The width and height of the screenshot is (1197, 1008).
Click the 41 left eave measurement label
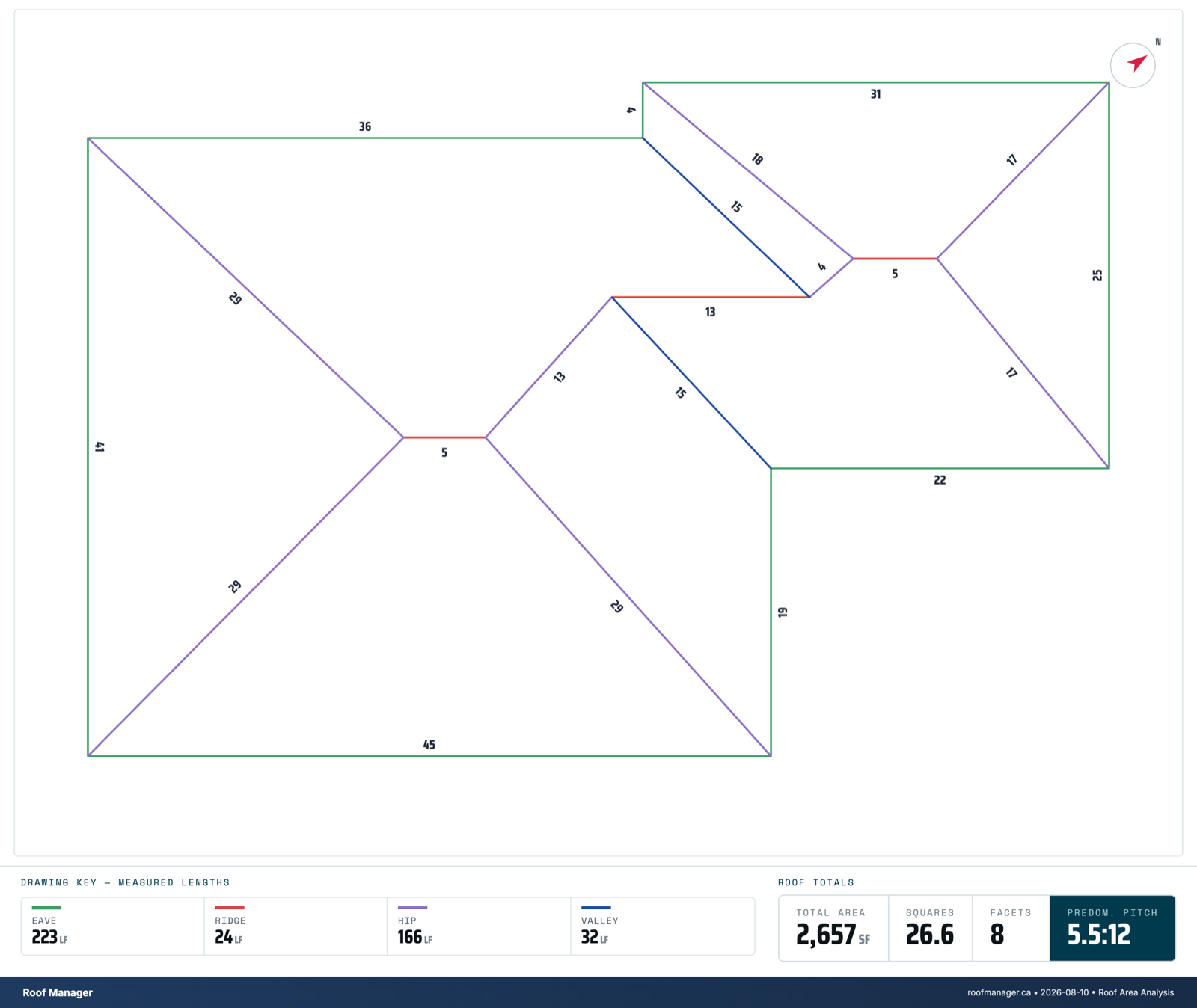click(x=100, y=447)
